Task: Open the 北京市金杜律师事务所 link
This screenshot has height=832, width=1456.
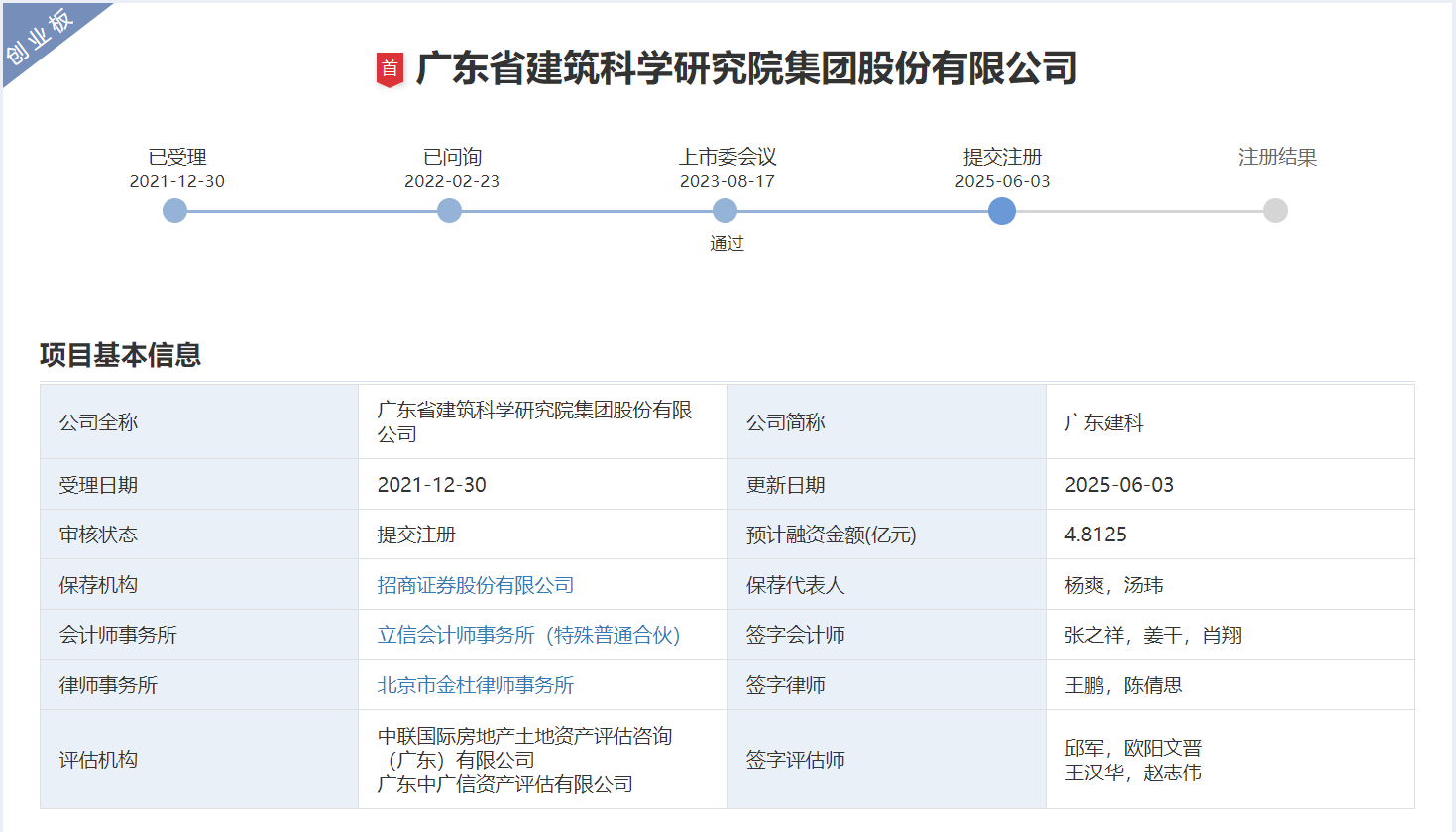Action: [476, 685]
